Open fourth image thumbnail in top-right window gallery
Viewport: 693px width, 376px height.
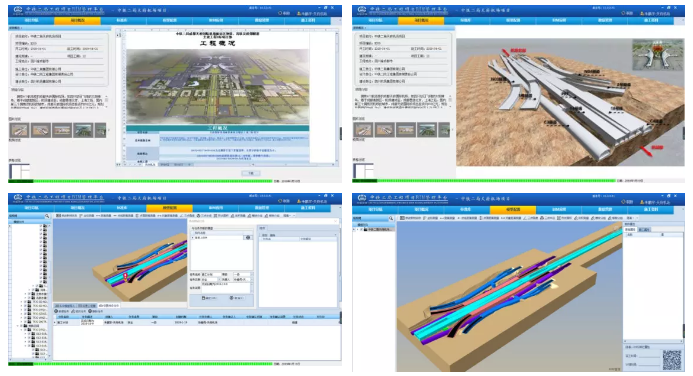pyautogui.click(x=426, y=130)
